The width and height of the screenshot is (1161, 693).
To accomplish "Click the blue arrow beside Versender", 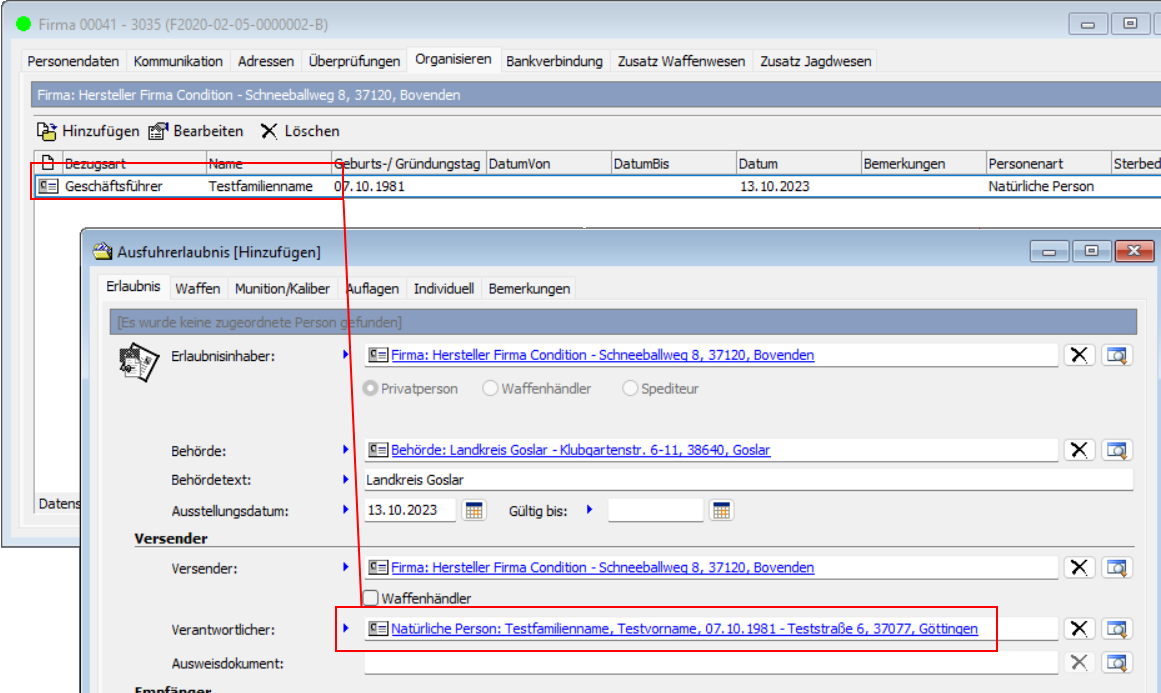I will [x=347, y=567].
